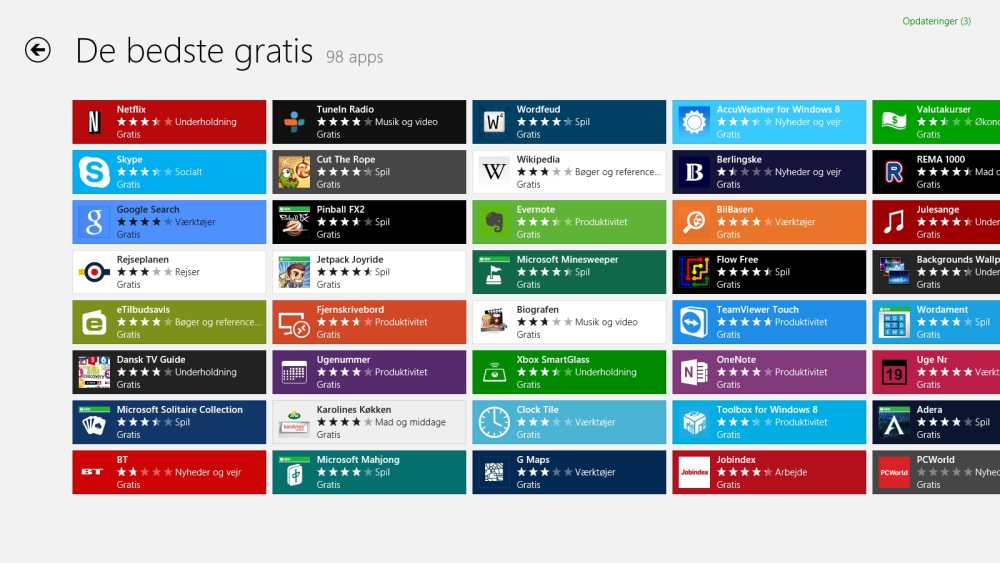Click the back arrow button
This screenshot has height=563, width=1000.
point(38,50)
